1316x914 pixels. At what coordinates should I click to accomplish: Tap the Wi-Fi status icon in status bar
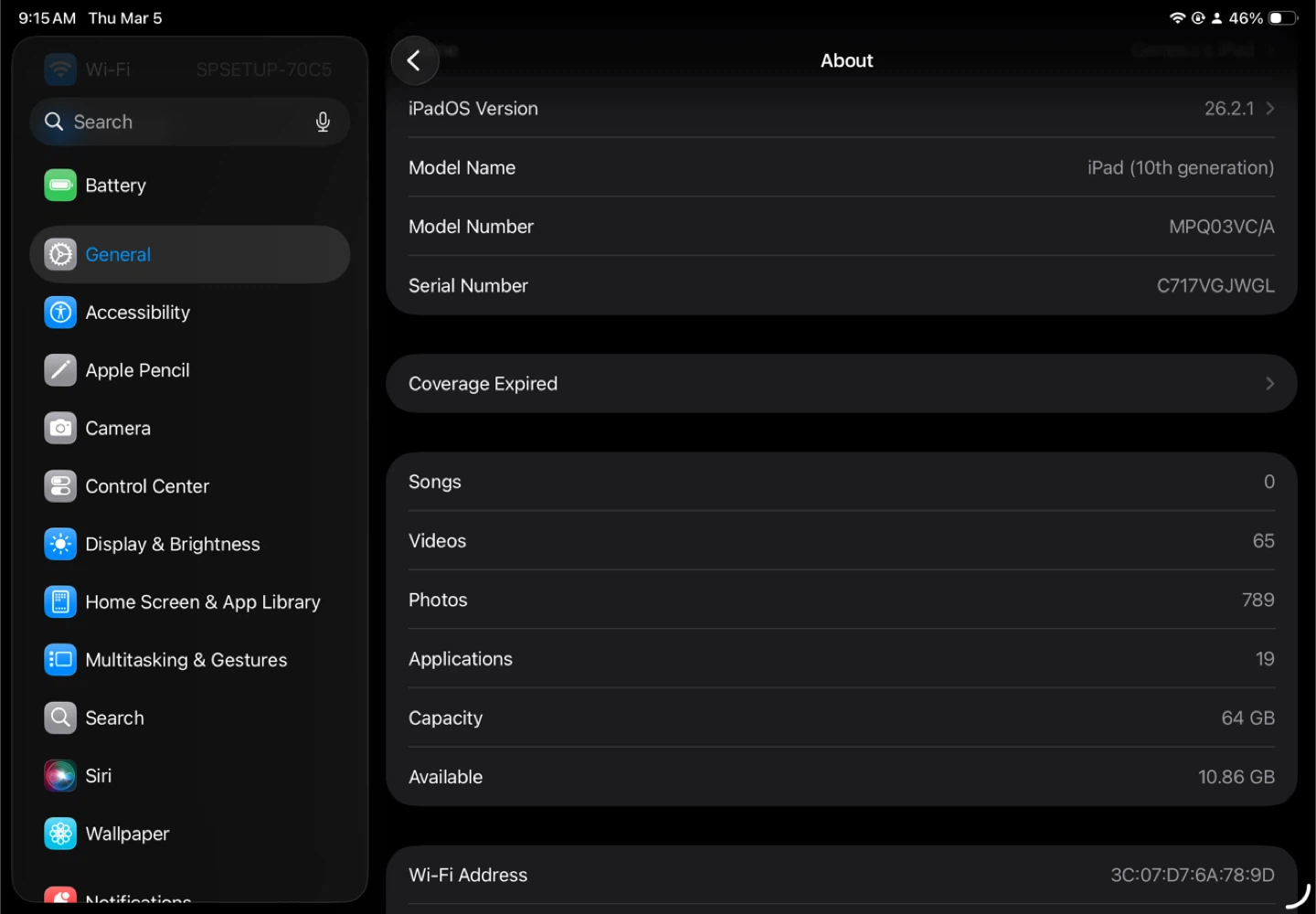click(1177, 18)
